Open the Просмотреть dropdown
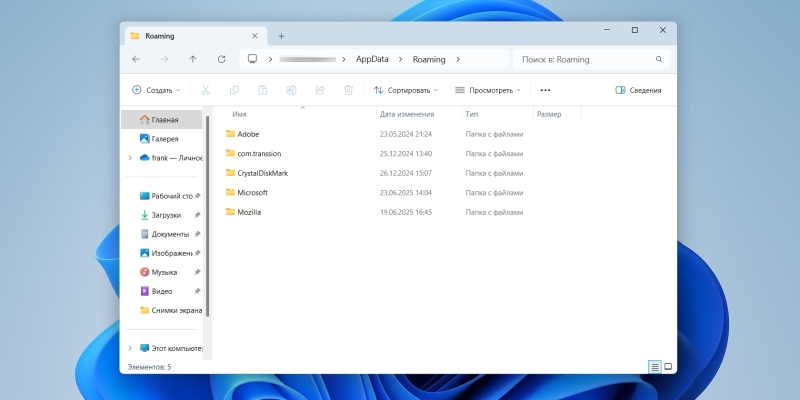The height and width of the screenshot is (400, 800). point(488,90)
